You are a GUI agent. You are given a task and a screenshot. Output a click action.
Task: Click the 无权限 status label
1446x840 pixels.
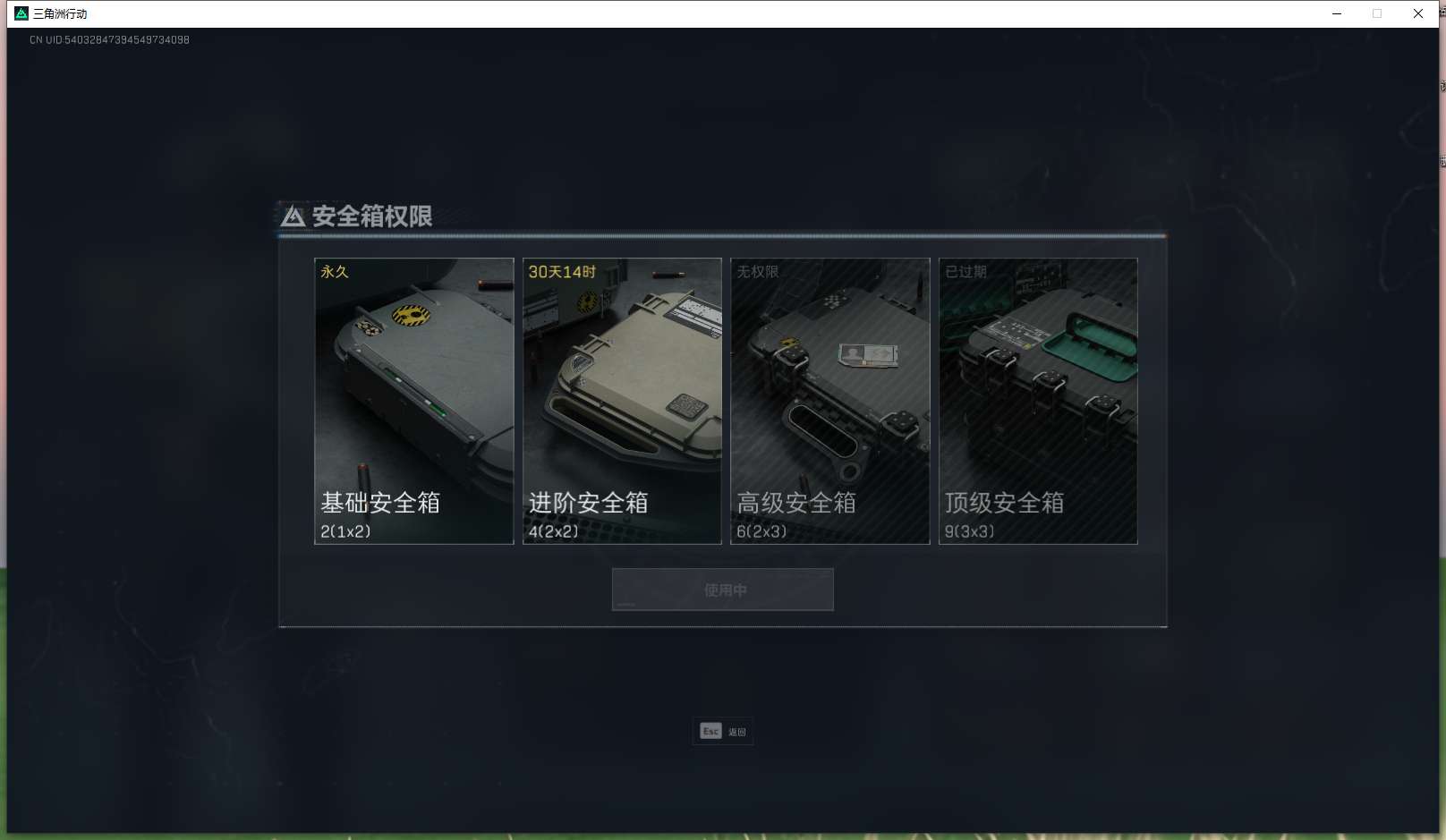click(x=758, y=272)
